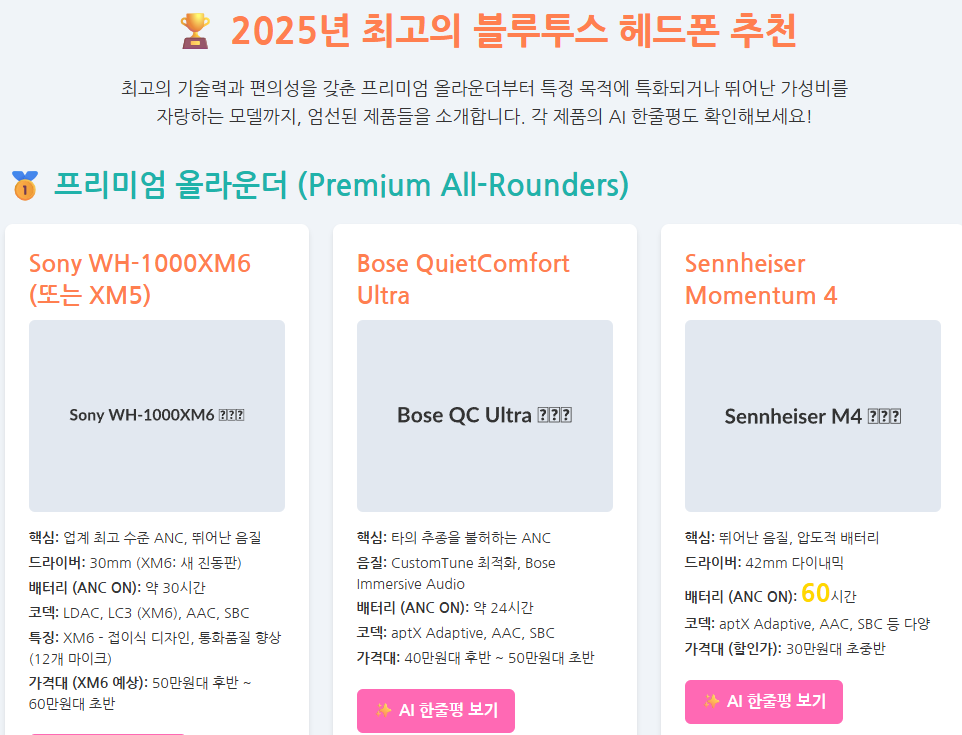Click the medal icon next to 프리미엄 올라운더
962x735 pixels.
coord(25,185)
